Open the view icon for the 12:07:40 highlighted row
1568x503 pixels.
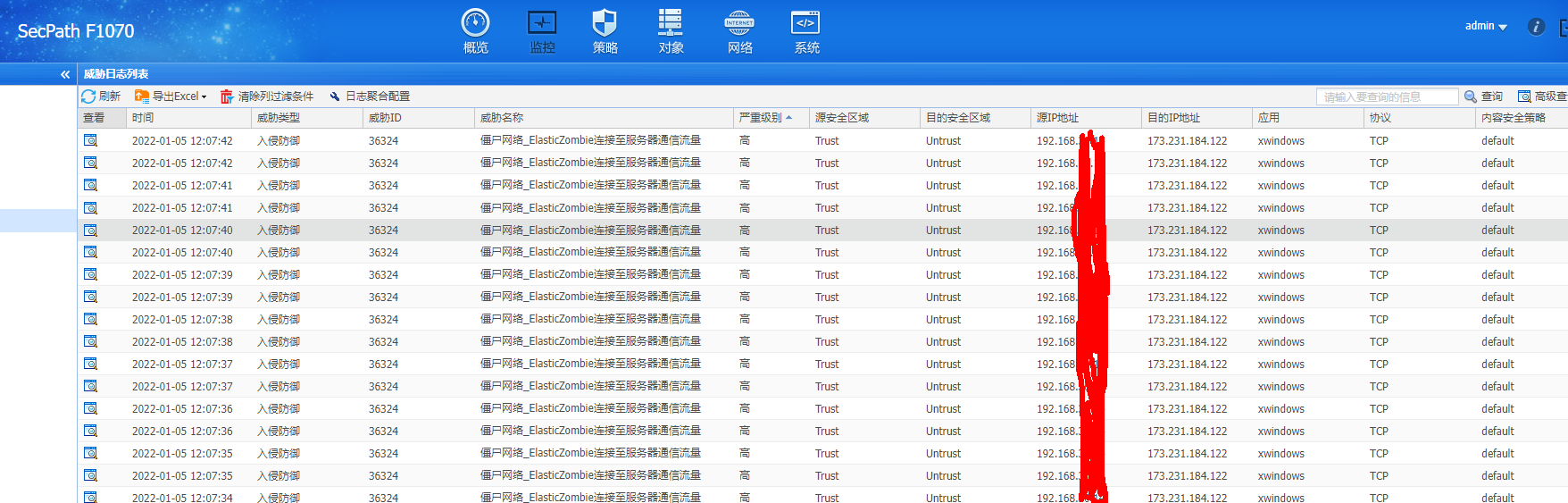90,230
